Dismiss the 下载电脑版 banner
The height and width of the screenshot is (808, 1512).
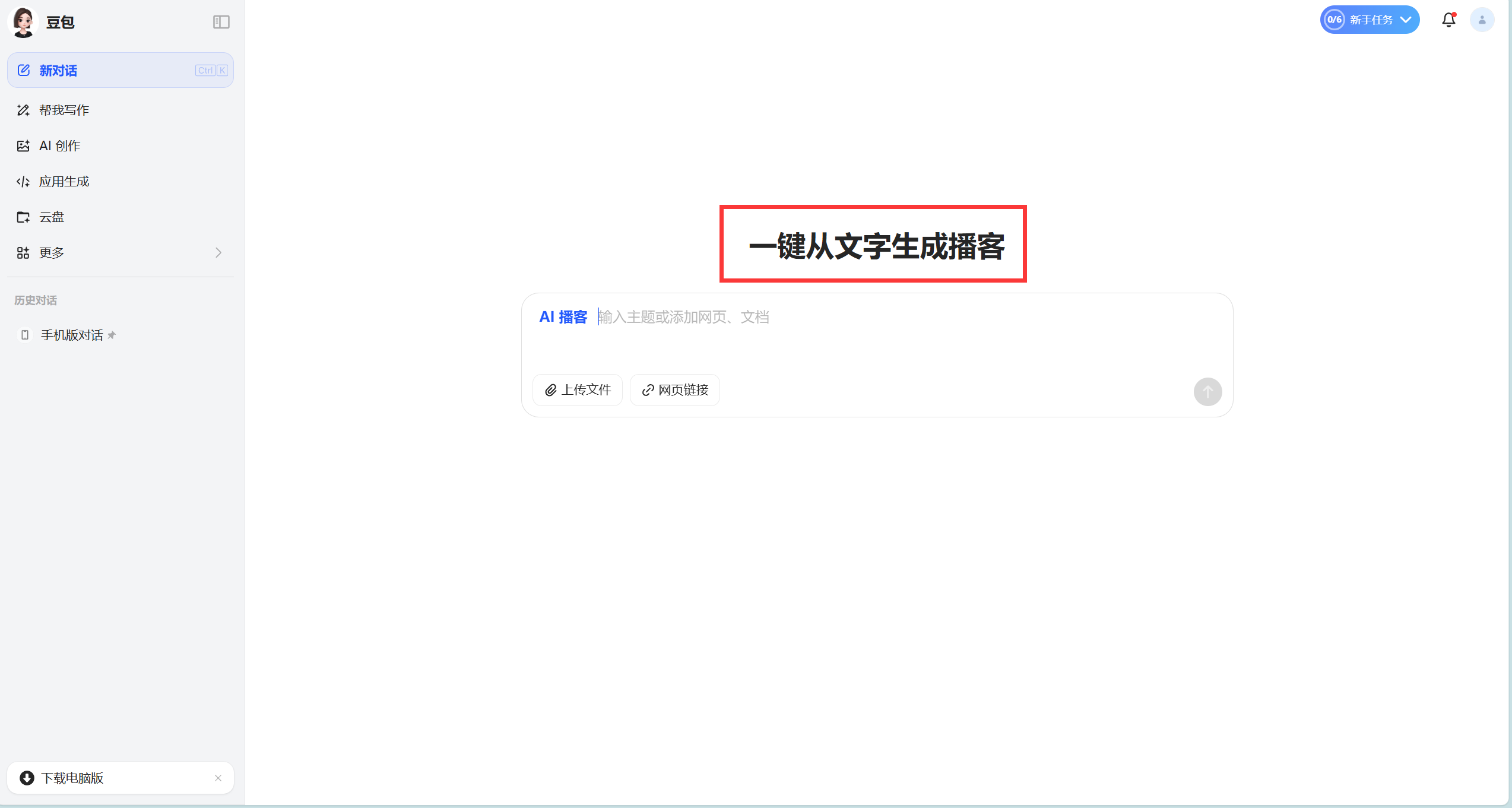point(218,778)
